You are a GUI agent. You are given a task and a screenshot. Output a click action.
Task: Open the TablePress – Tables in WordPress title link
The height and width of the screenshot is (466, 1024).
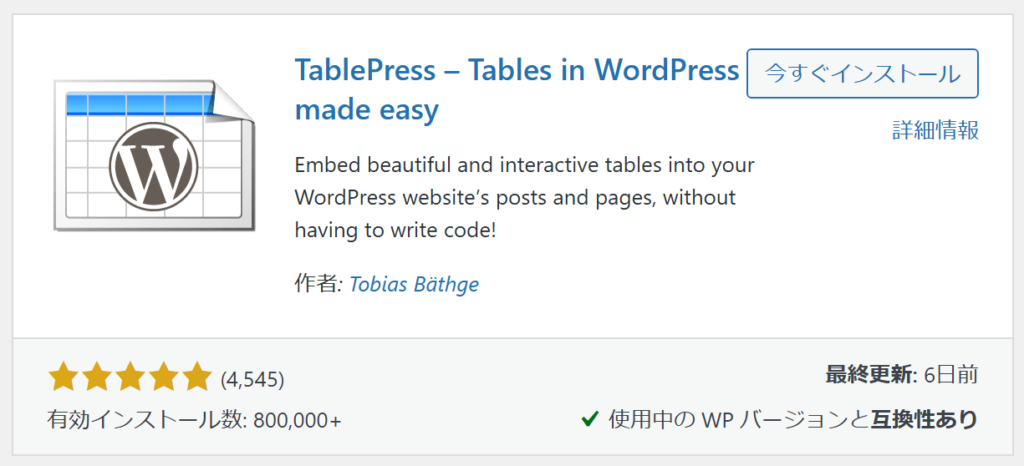click(x=517, y=90)
